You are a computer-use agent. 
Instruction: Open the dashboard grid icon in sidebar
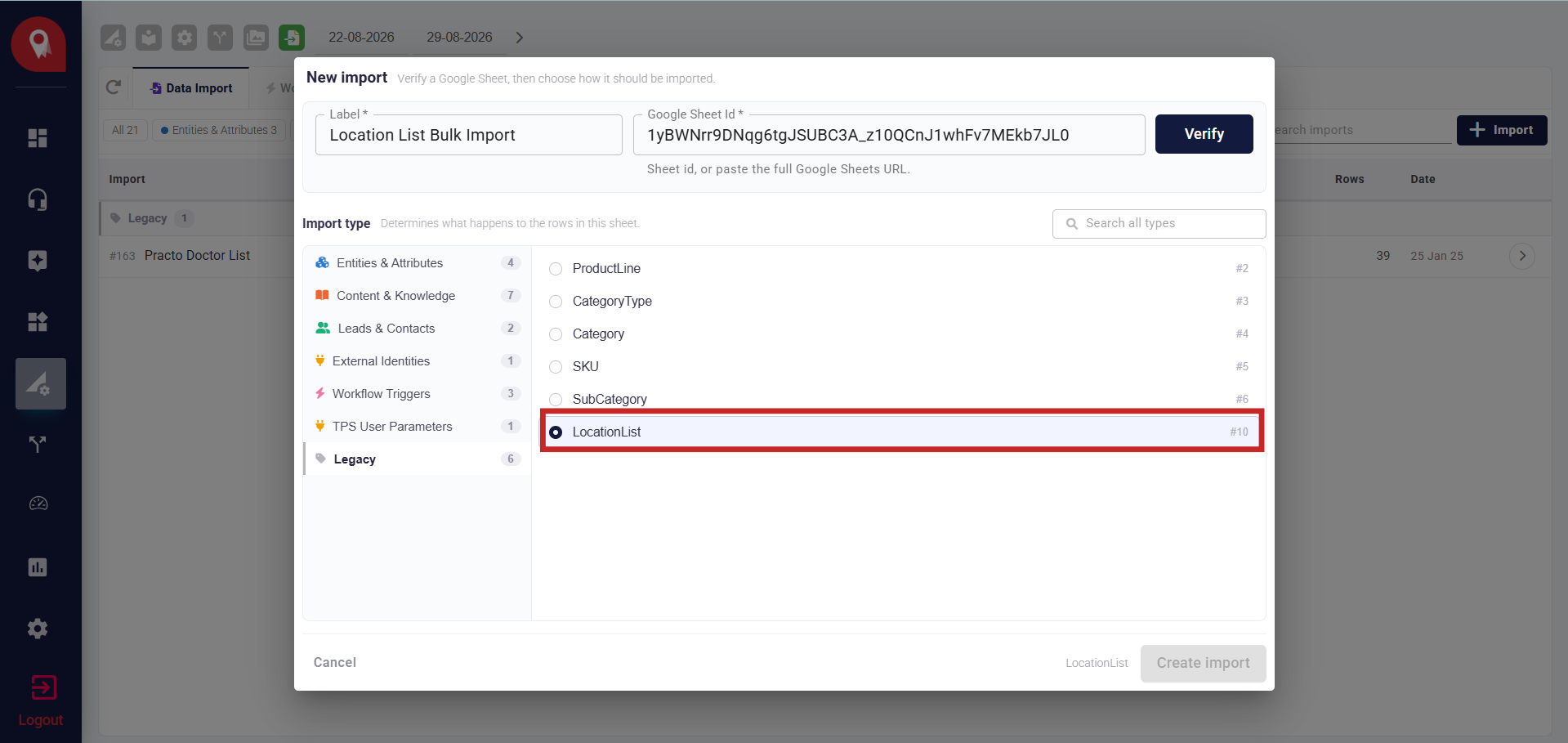(x=38, y=138)
